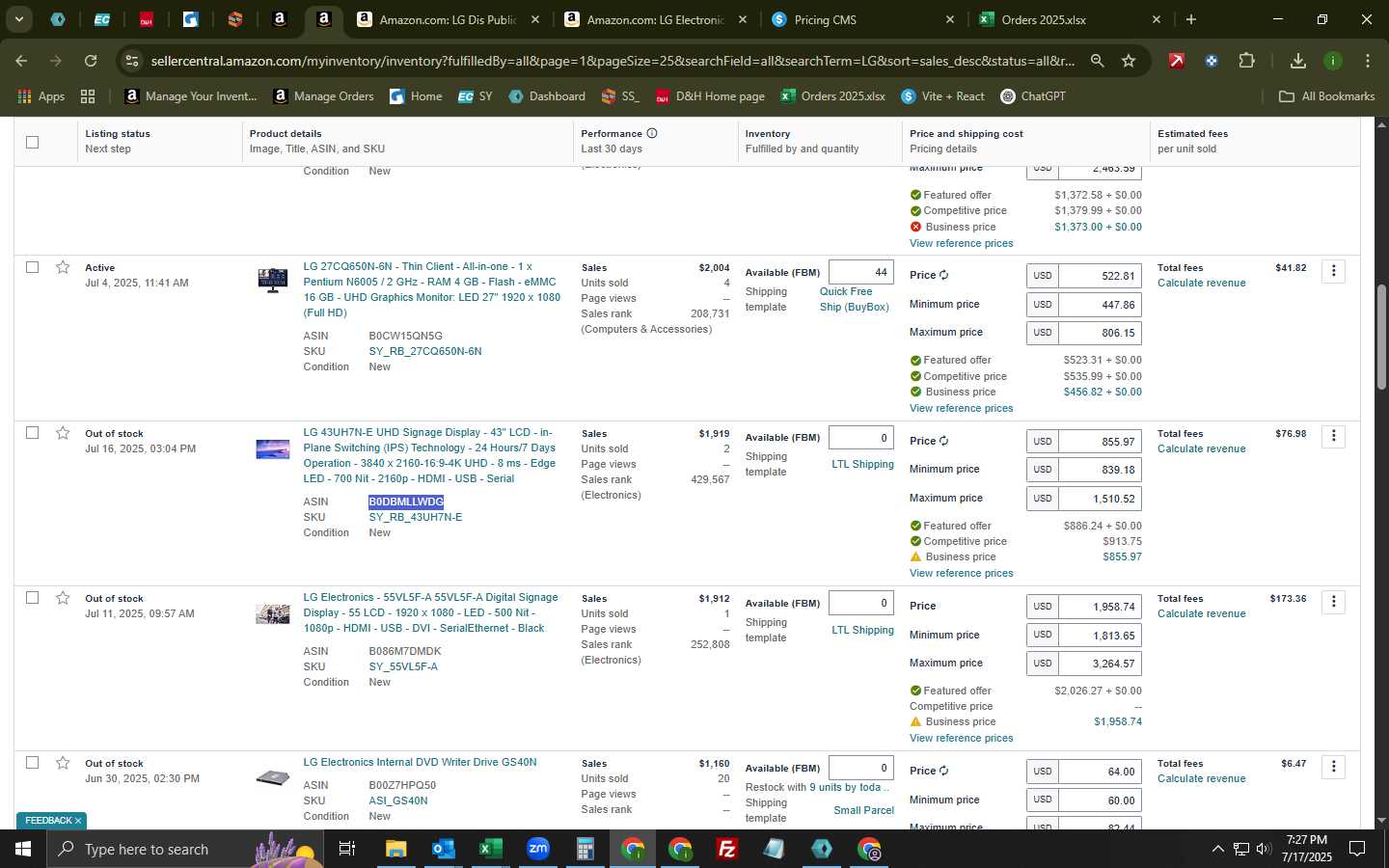Image resolution: width=1389 pixels, height=868 pixels.
Task: Open Chrome three-dot menu
Action: [x=1368, y=61]
